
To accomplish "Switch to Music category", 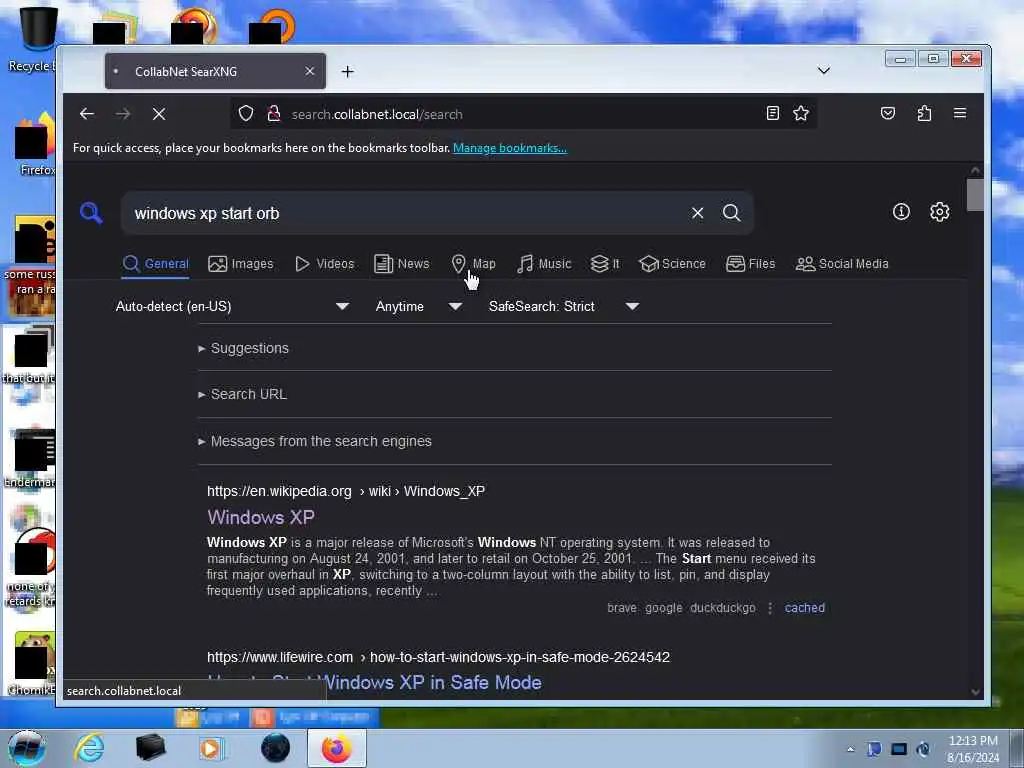I will pos(544,264).
